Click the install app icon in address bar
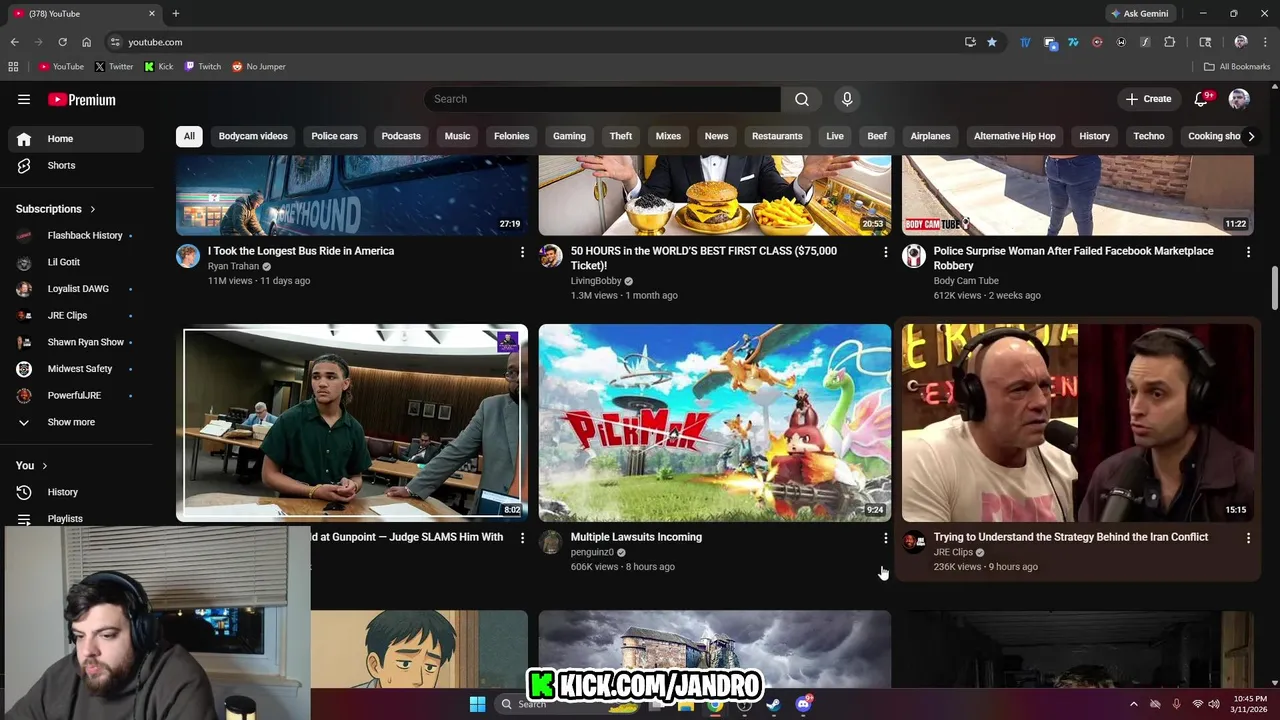 [x=970, y=42]
